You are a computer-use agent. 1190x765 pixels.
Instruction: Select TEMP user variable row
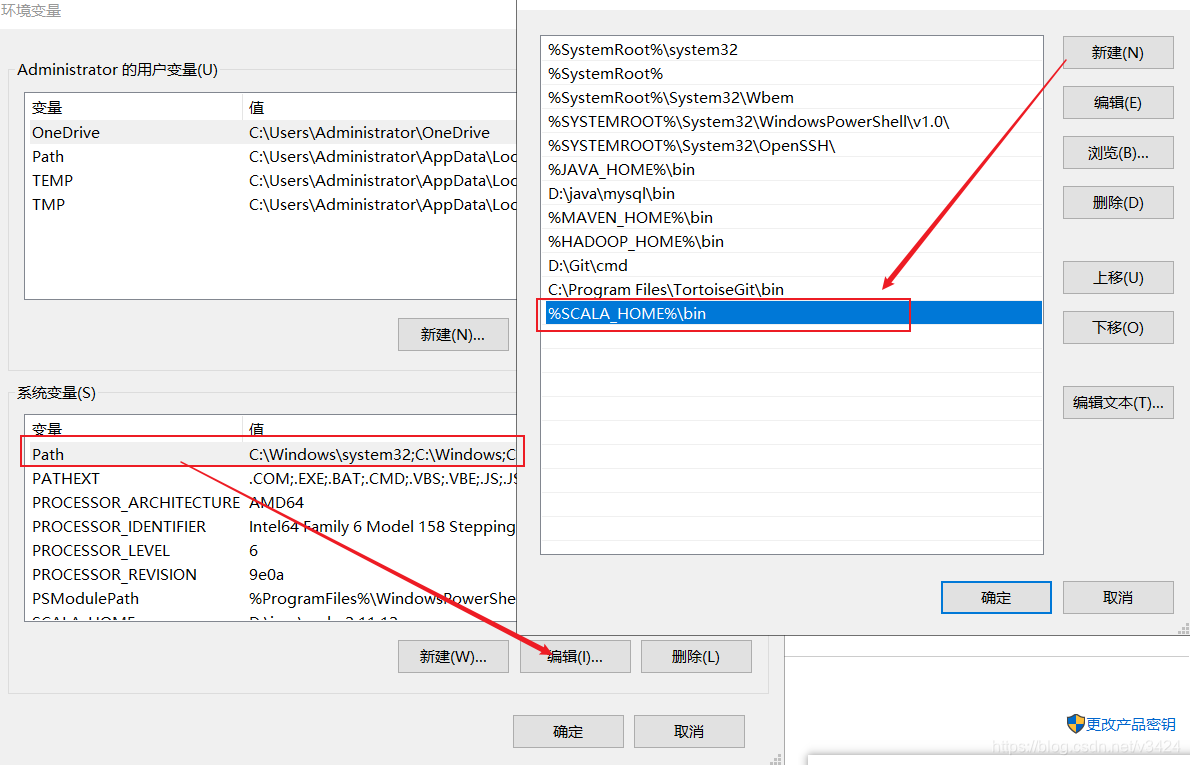click(272, 181)
